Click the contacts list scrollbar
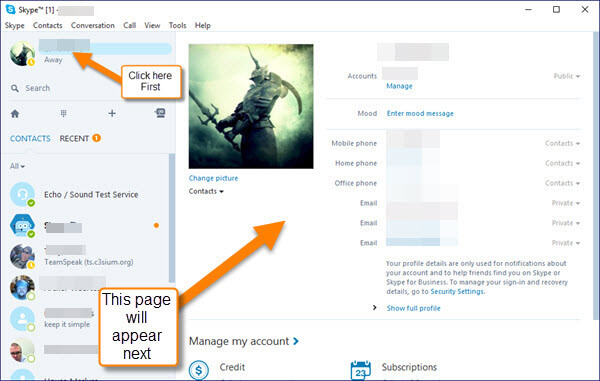Image resolution: width=600 pixels, height=381 pixels. (x=172, y=218)
